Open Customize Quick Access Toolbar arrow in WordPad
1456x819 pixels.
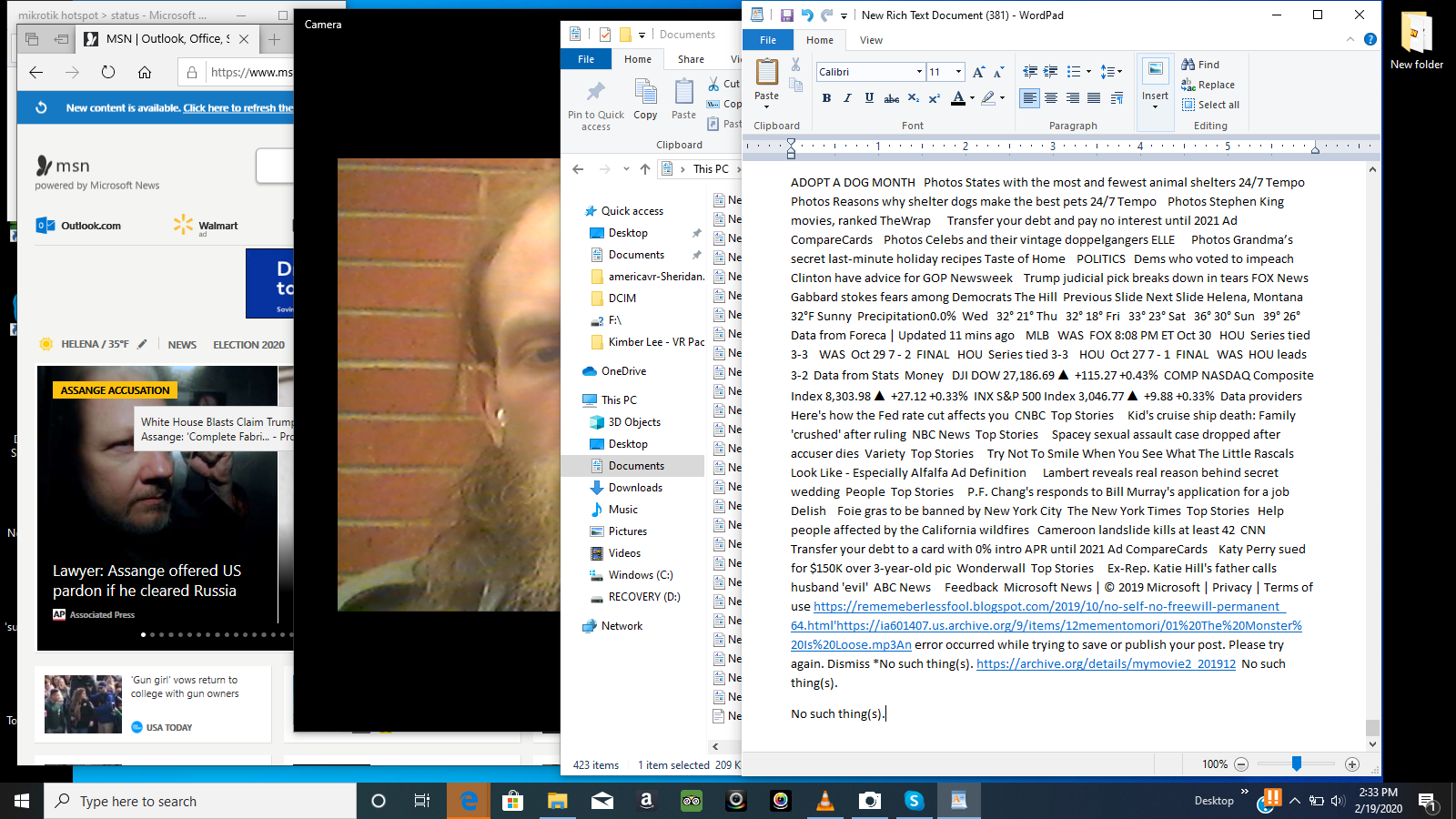844,15
